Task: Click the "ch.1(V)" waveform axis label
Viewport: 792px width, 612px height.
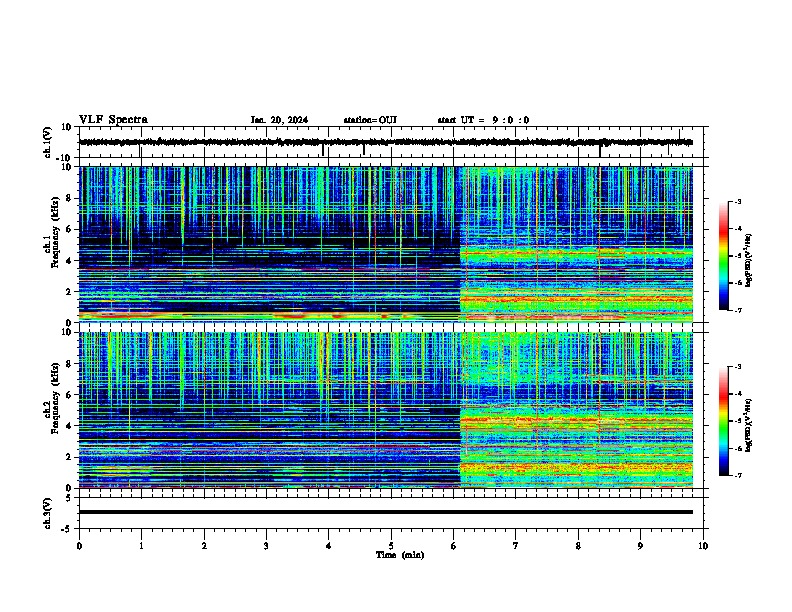Action: [48, 142]
